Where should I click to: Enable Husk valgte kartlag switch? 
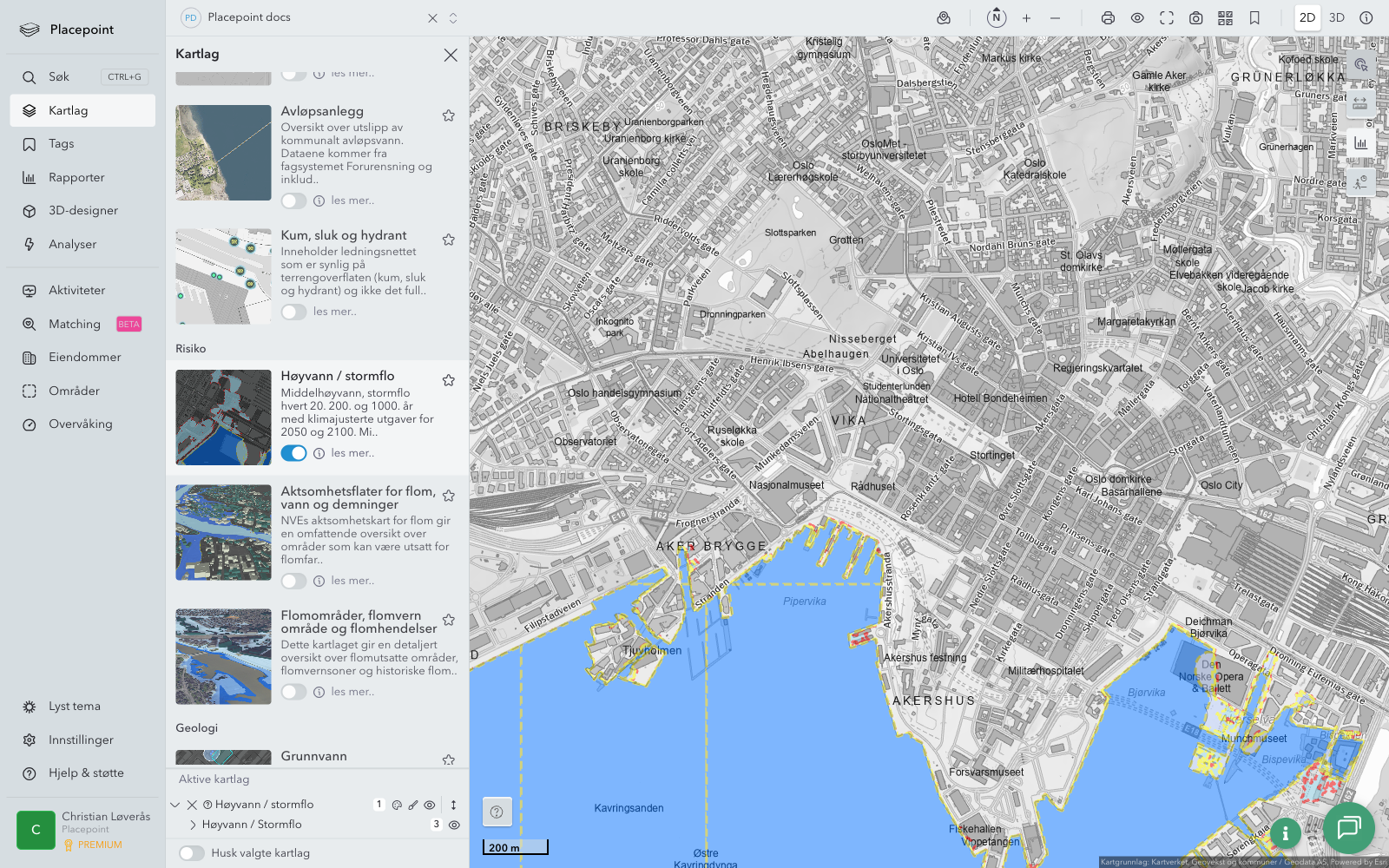click(x=192, y=853)
